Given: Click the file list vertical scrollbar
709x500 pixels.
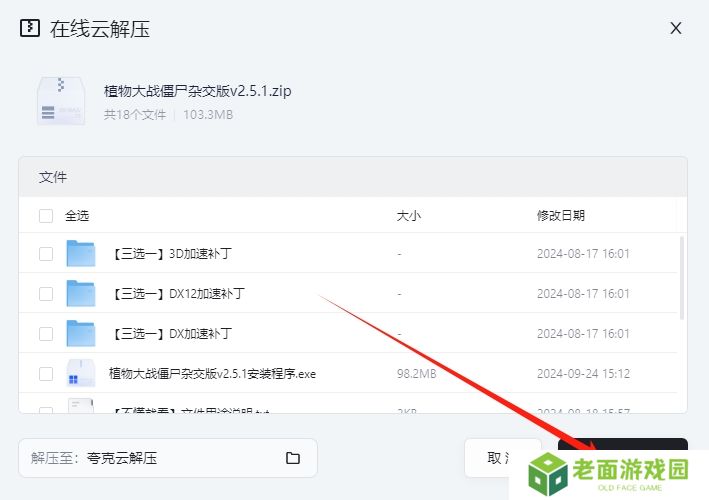Looking at the screenshot, I should pyautogui.click(x=682, y=278).
